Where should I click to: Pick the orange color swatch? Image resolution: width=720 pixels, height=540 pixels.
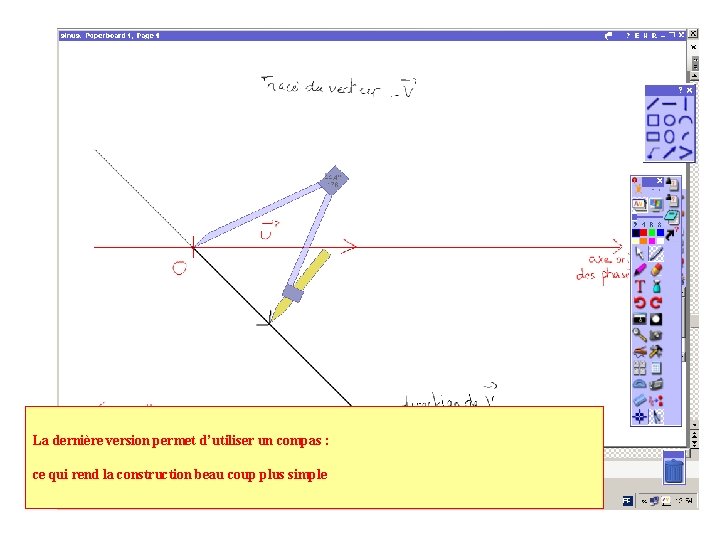pyautogui.click(x=644, y=241)
